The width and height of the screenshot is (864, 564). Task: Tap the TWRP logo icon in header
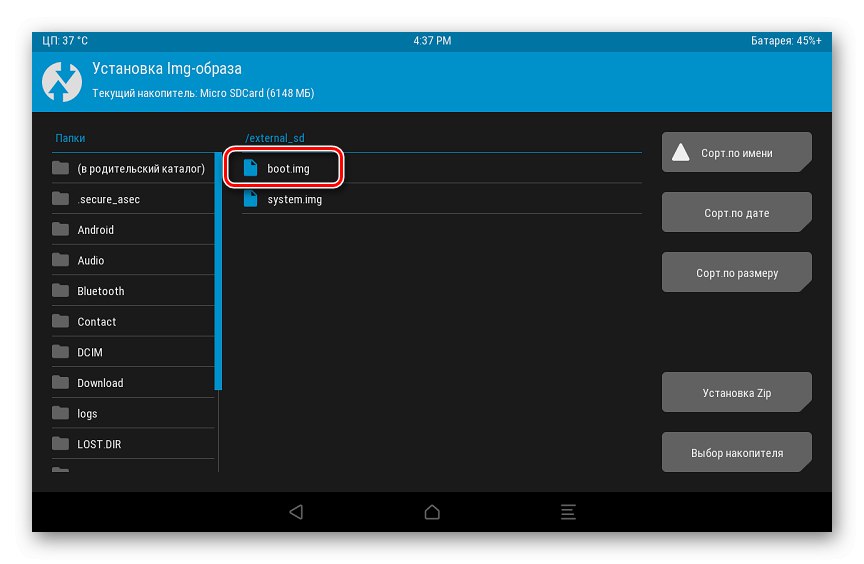point(62,82)
